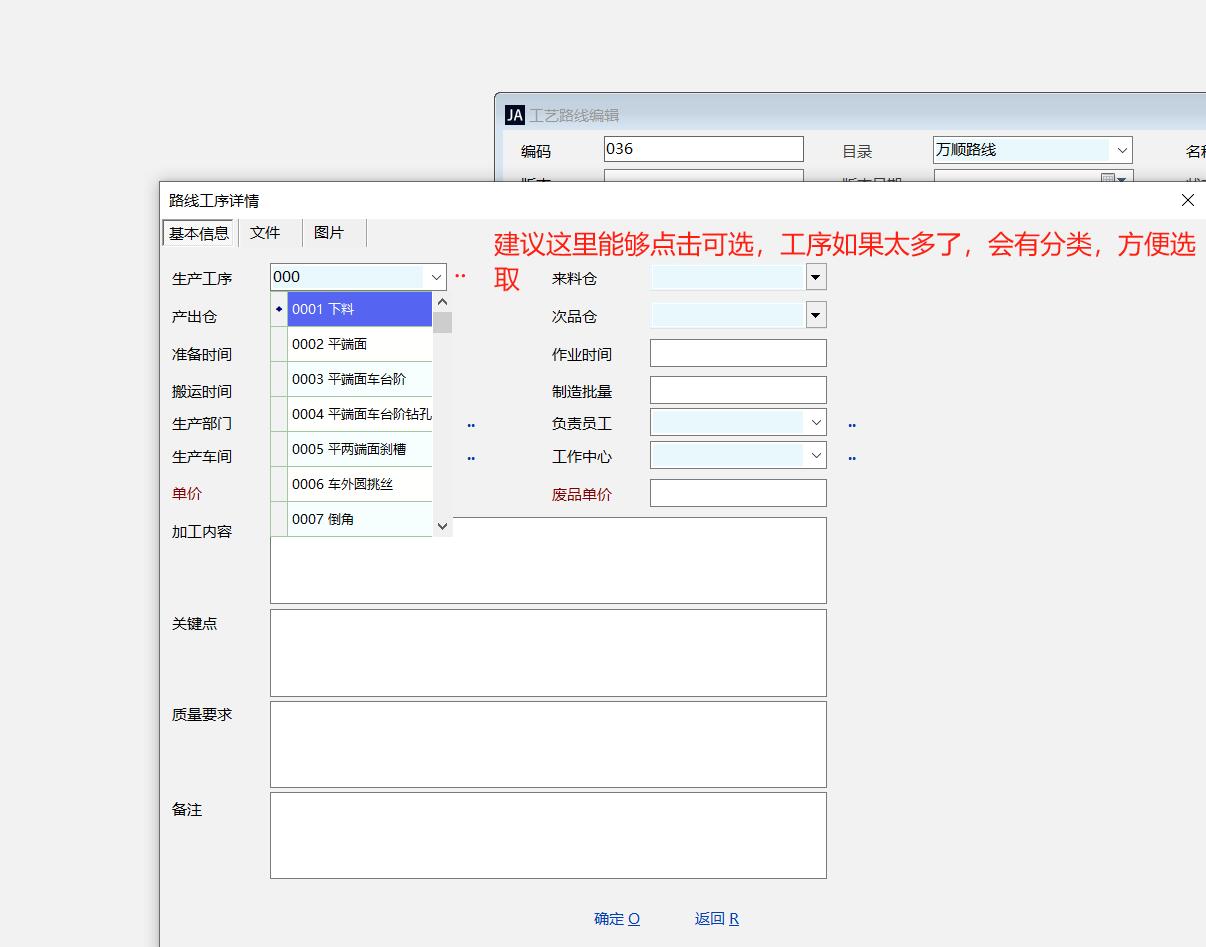Expand the 生产工序 combo box arrow

[x=436, y=277]
